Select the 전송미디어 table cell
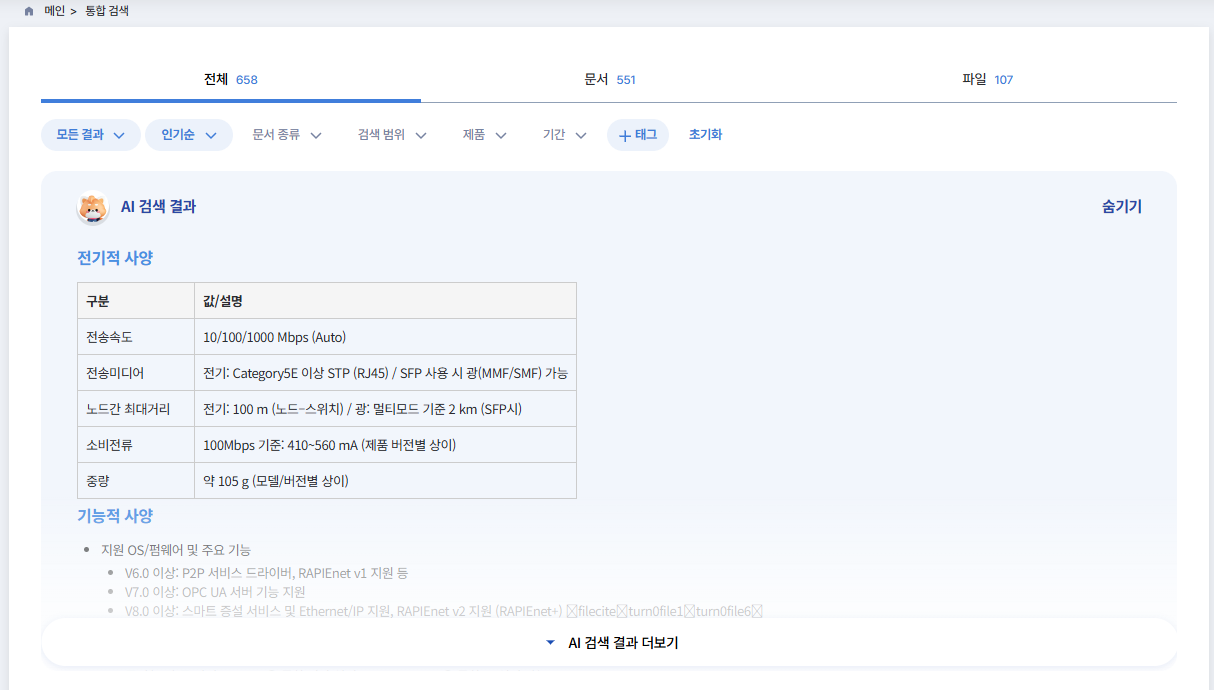 coord(136,373)
